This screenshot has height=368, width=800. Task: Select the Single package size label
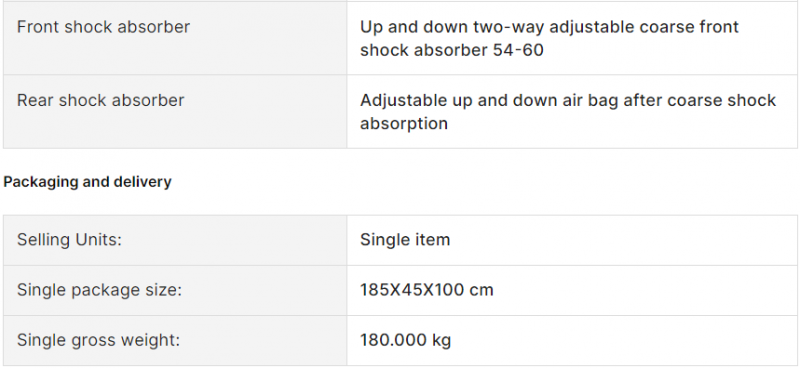(99, 290)
